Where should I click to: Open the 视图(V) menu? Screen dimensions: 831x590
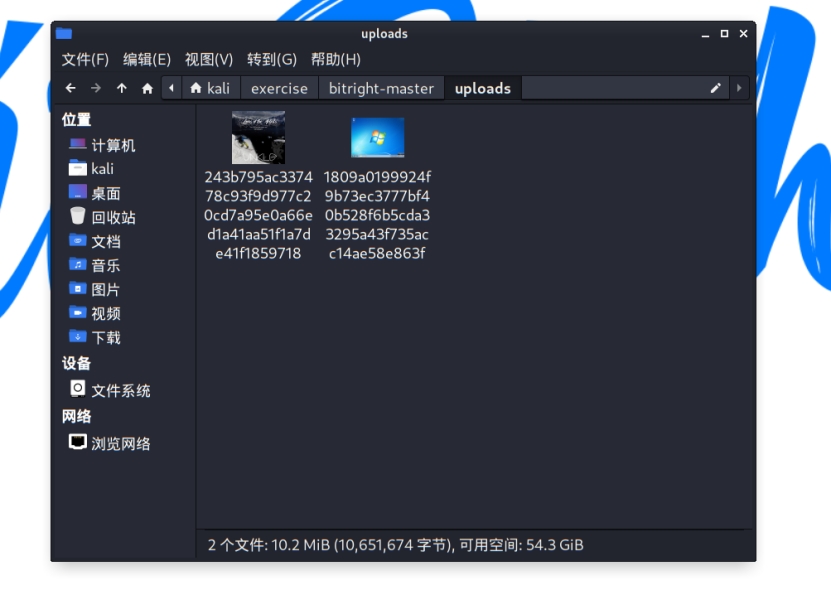[208, 60]
